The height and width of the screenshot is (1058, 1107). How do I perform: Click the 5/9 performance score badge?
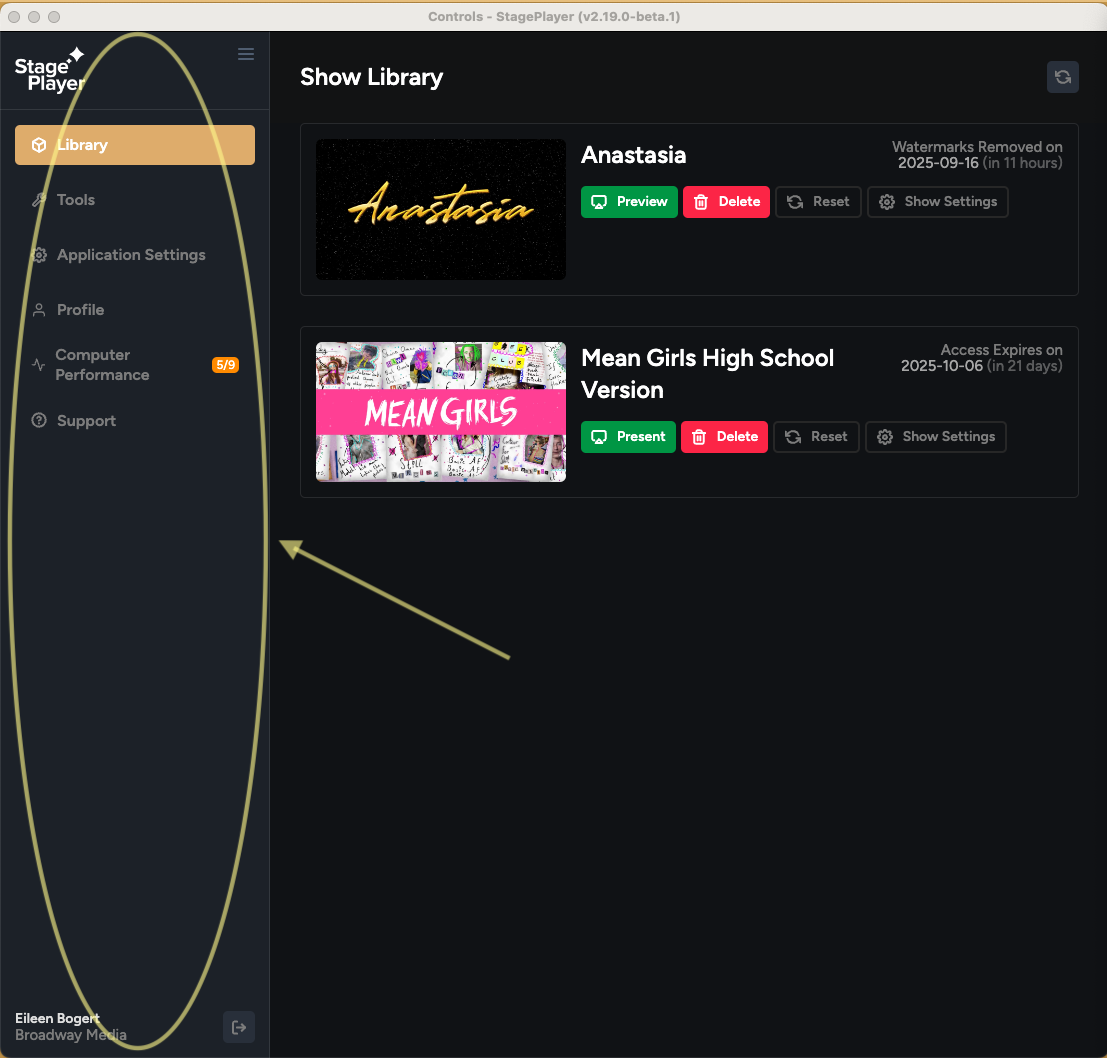point(225,365)
